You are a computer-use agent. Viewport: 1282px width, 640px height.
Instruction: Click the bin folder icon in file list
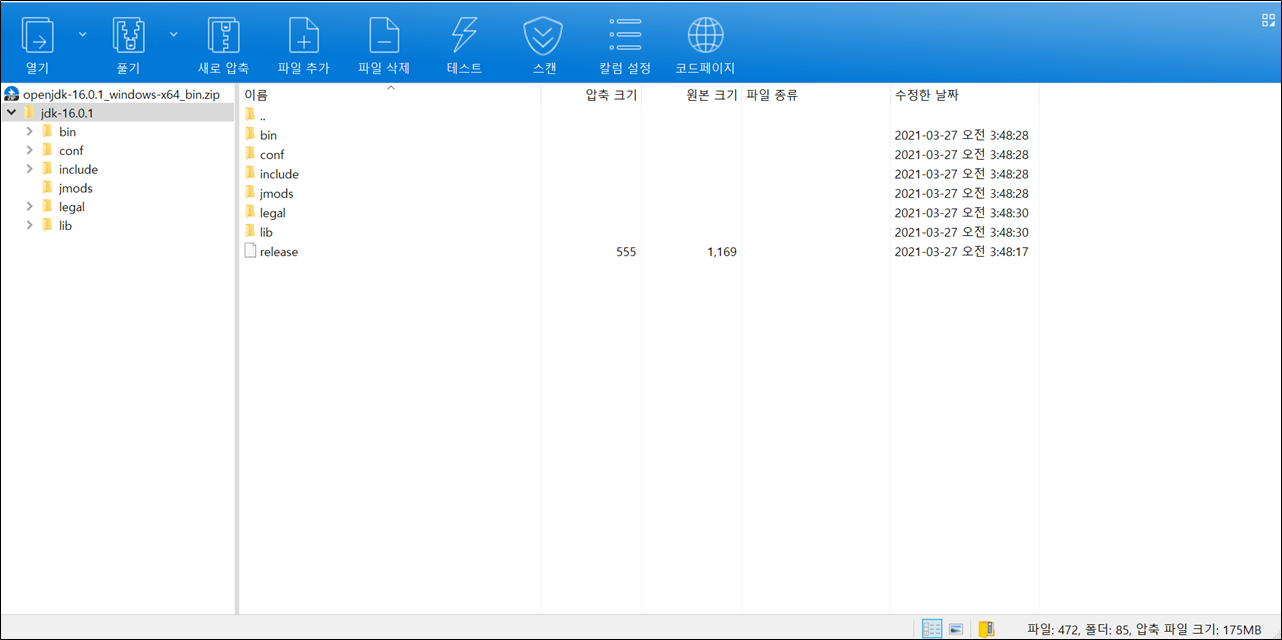(x=250, y=134)
